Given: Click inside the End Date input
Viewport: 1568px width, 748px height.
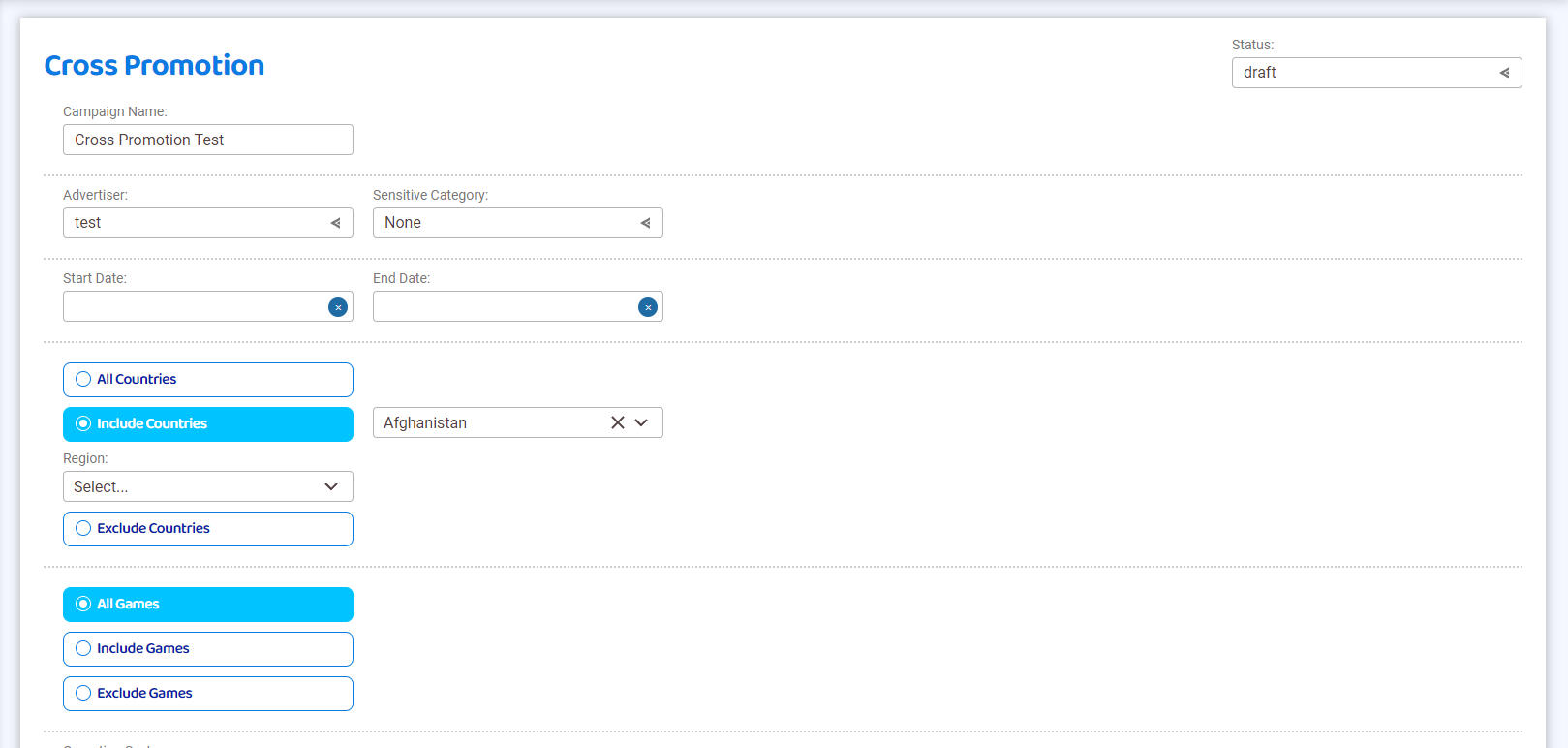Looking at the screenshot, I should pyautogui.click(x=504, y=307).
